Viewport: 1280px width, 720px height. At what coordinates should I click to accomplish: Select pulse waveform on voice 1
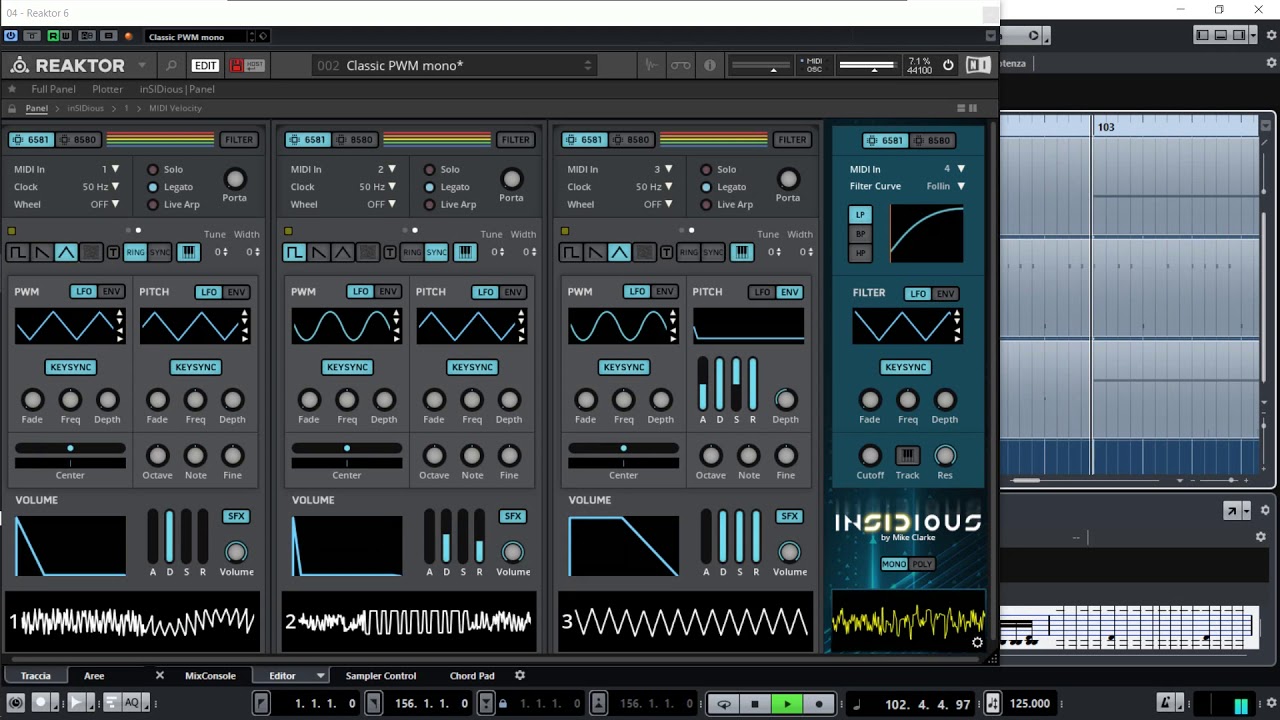pos(17,252)
